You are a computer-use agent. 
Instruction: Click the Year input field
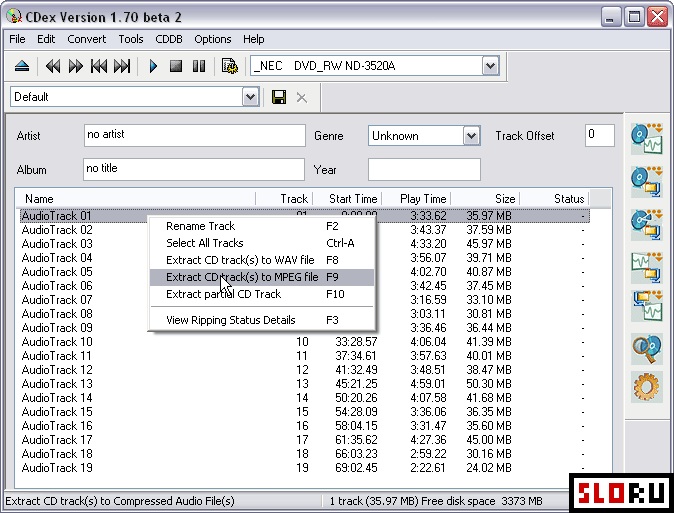(424, 169)
